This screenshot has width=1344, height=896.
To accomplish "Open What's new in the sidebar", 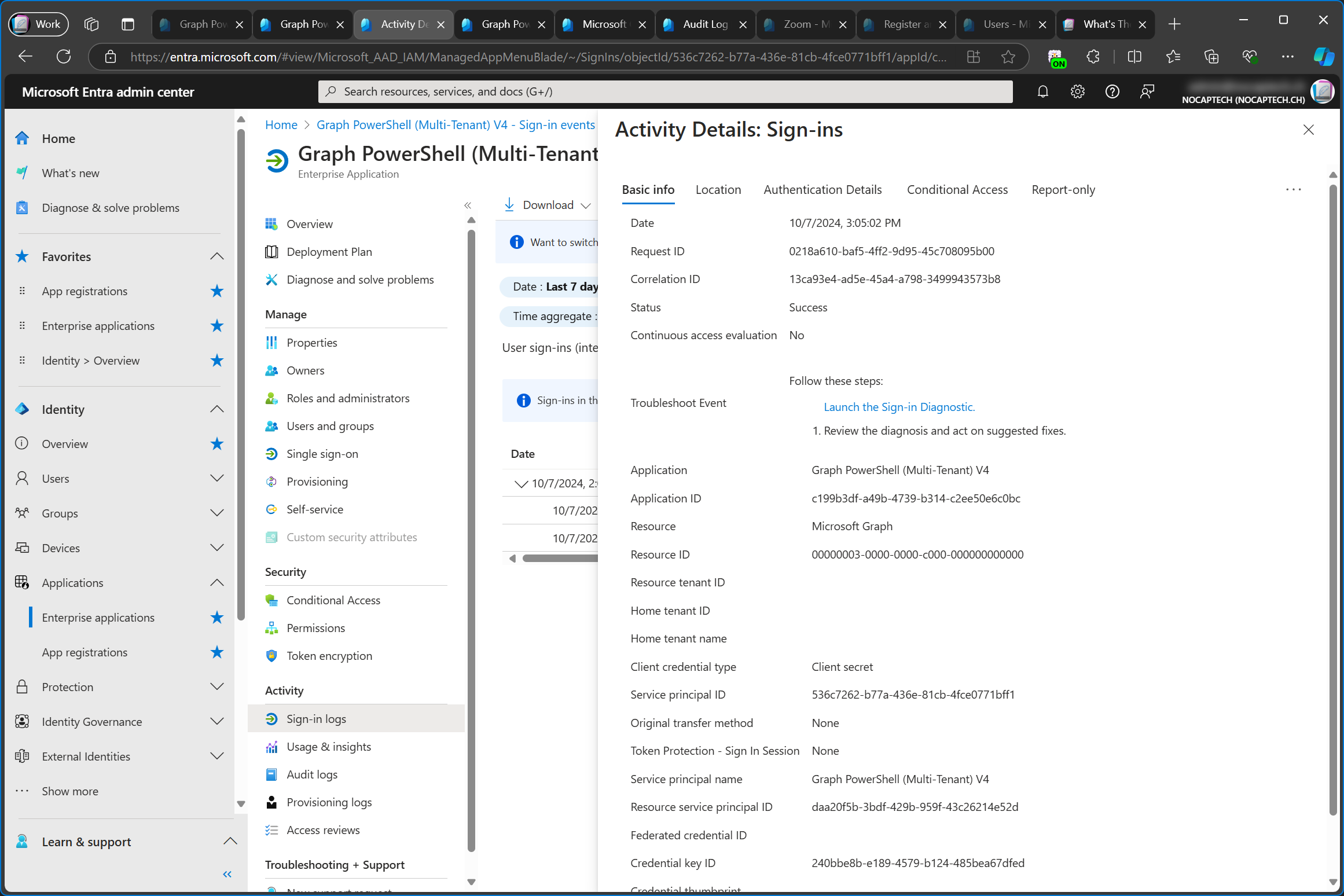I will click(71, 173).
